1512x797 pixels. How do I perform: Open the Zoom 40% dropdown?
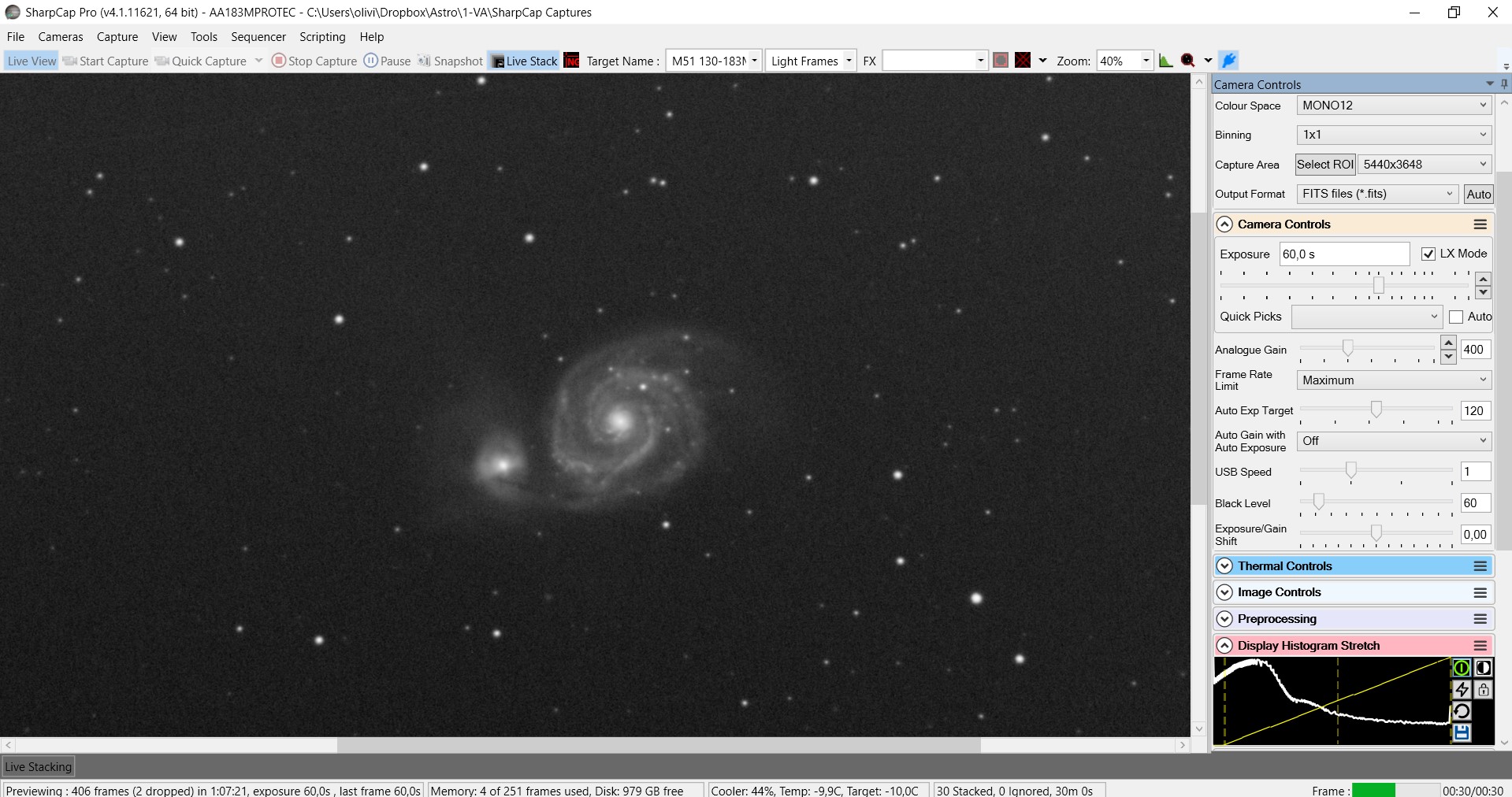1146,61
